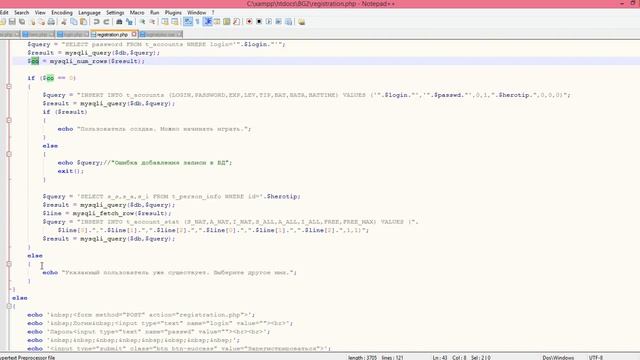Toggle synchronized vertical scrolling
Image resolution: width=640 pixels, height=360 pixels.
click(x=165, y=22)
